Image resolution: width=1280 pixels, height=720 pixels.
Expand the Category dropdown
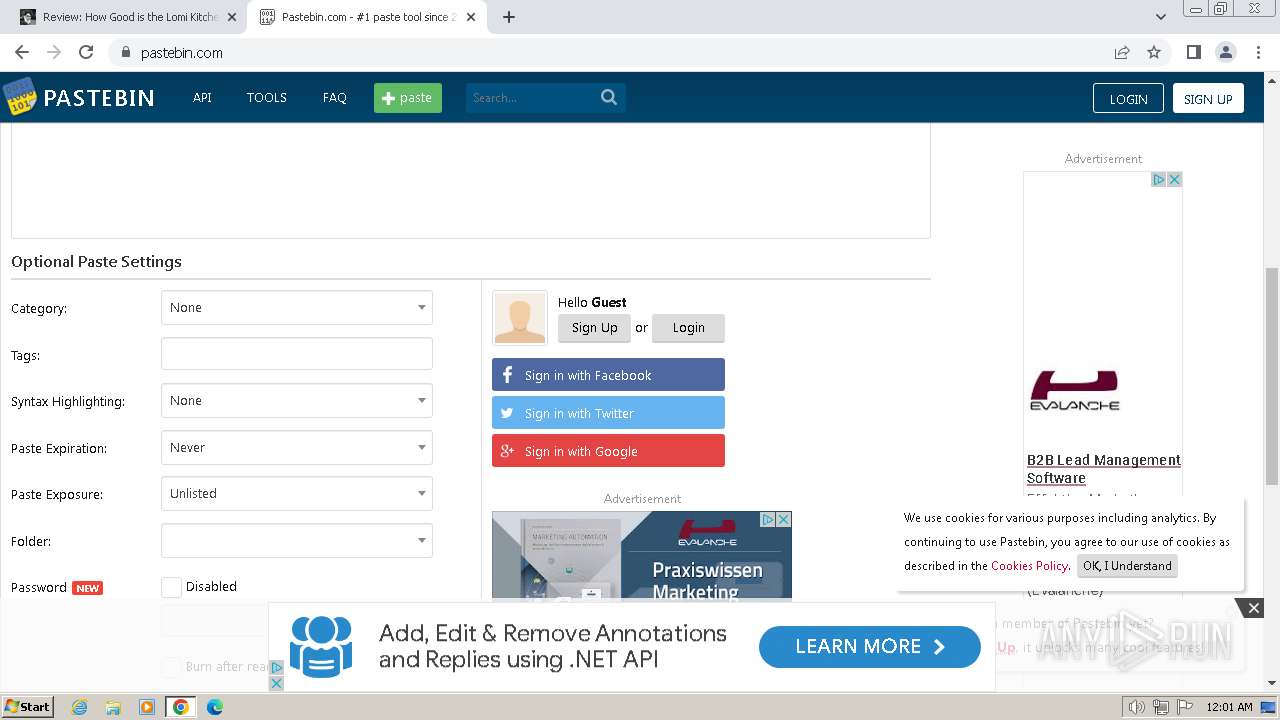point(297,308)
